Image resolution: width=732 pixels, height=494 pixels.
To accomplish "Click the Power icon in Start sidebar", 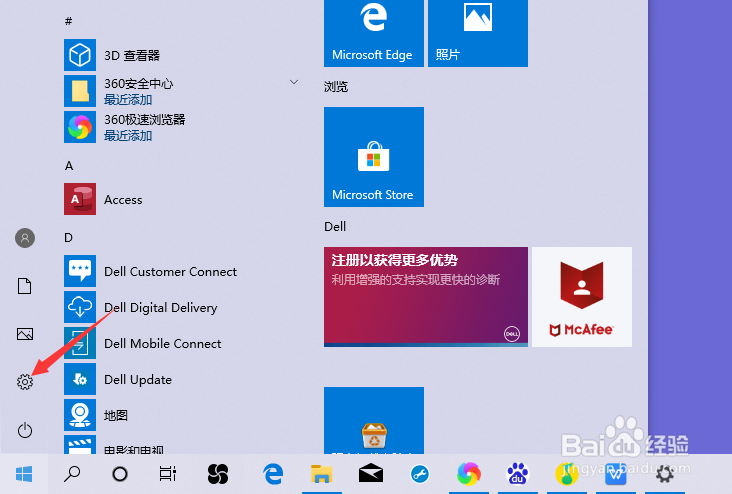I will click(x=25, y=430).
